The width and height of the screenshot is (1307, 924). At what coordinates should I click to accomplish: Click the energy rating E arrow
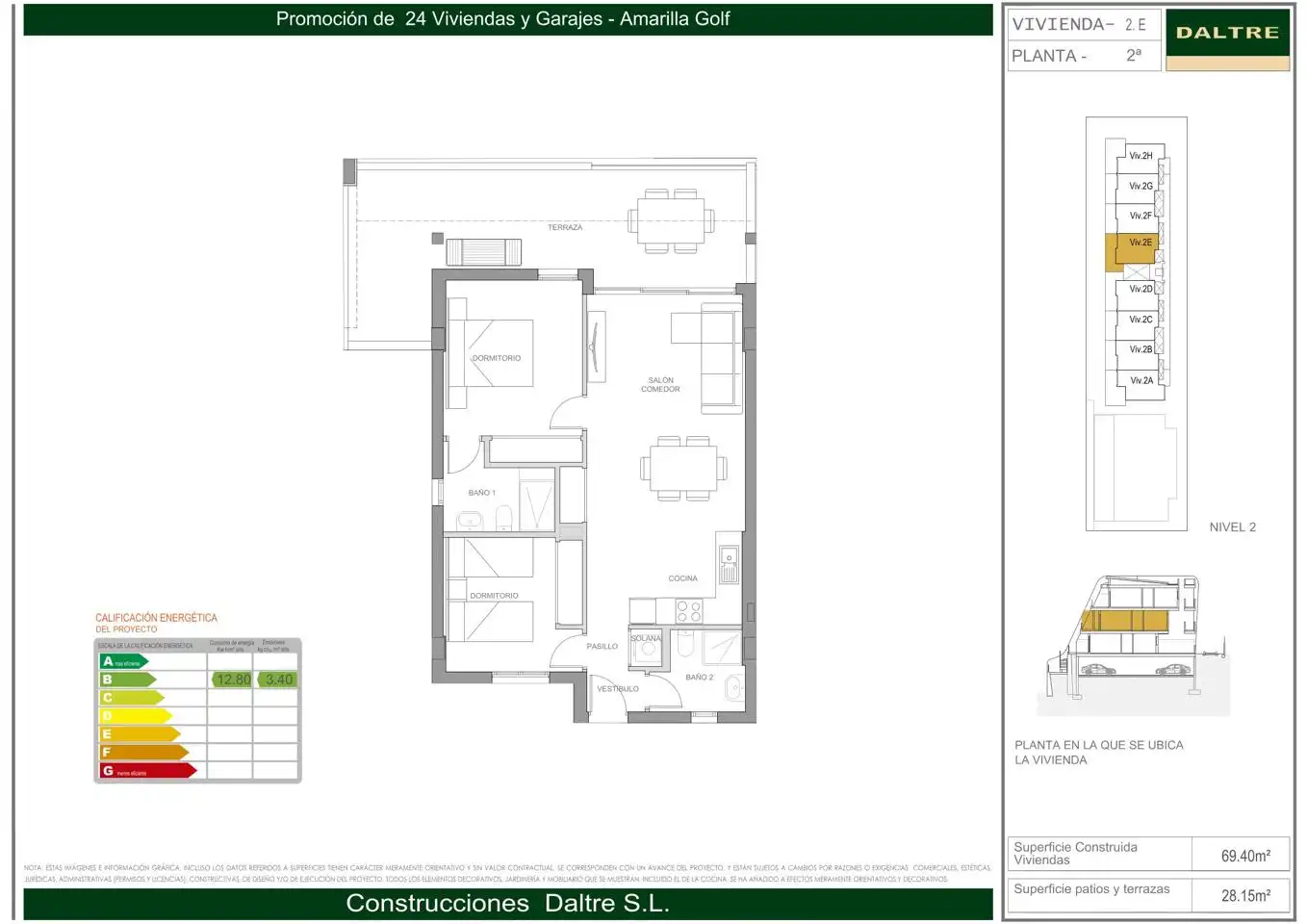click(140, 734)
